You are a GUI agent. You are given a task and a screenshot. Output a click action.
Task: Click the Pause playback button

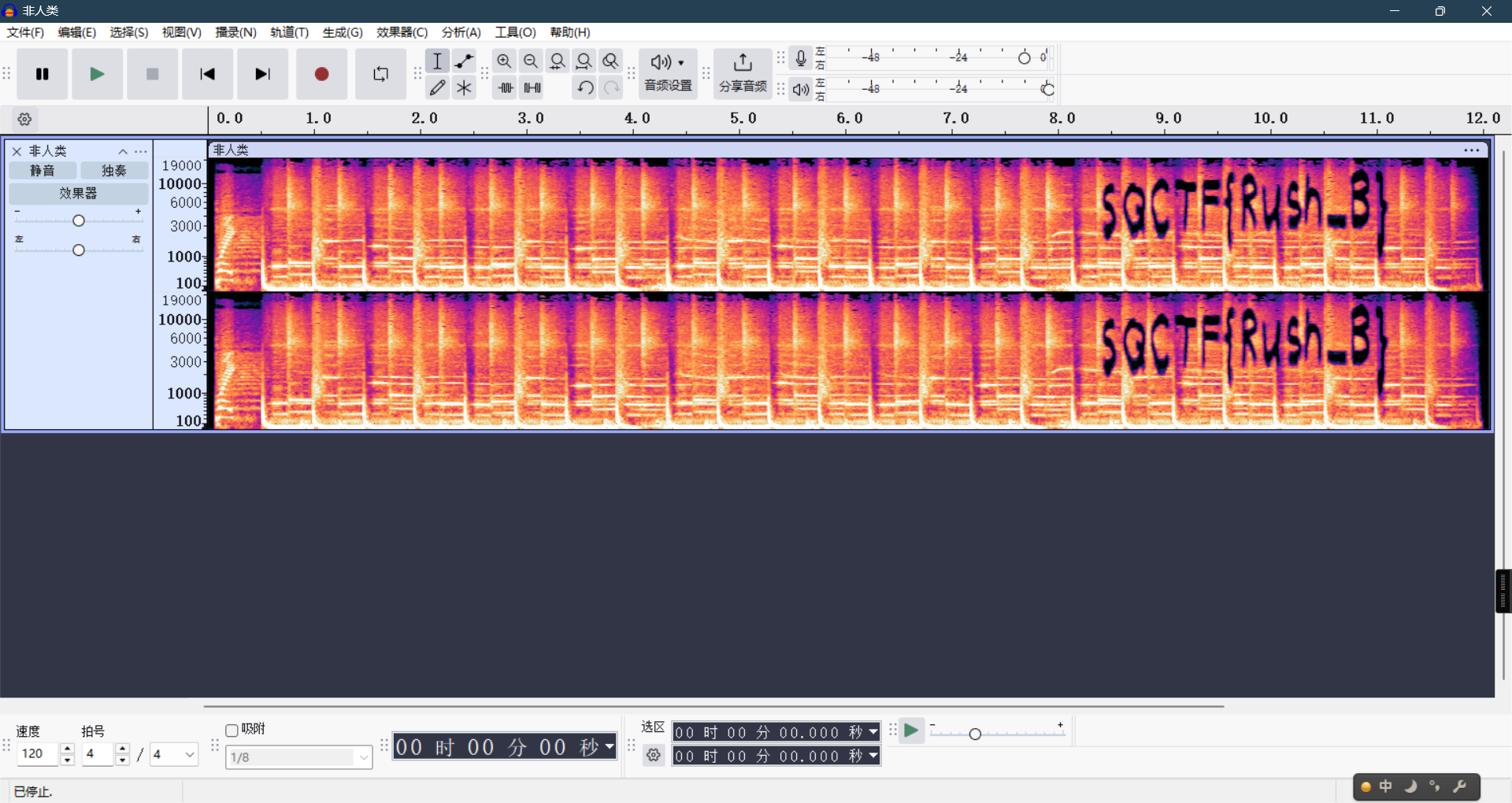[43, 74]
